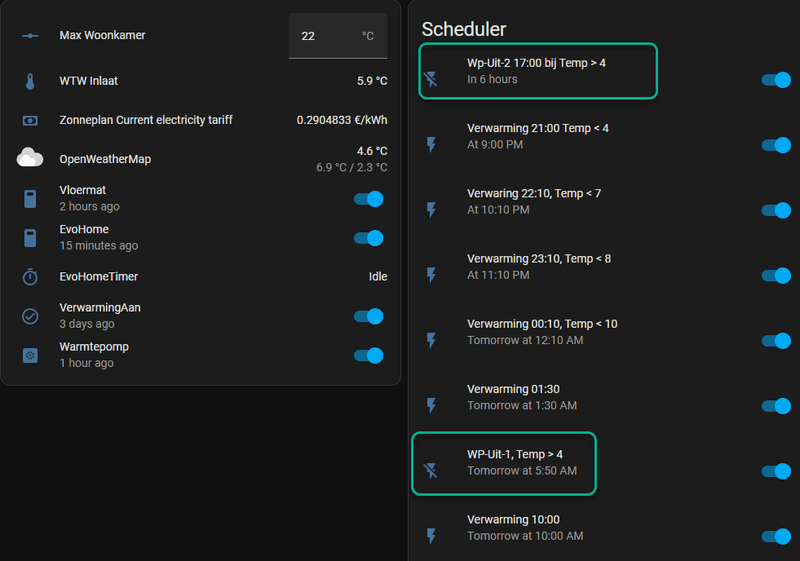The height and width of the screenshot is (561, 800).
Task: Click the Warmtepomp gear icon
Action: [x=30, y=355]
